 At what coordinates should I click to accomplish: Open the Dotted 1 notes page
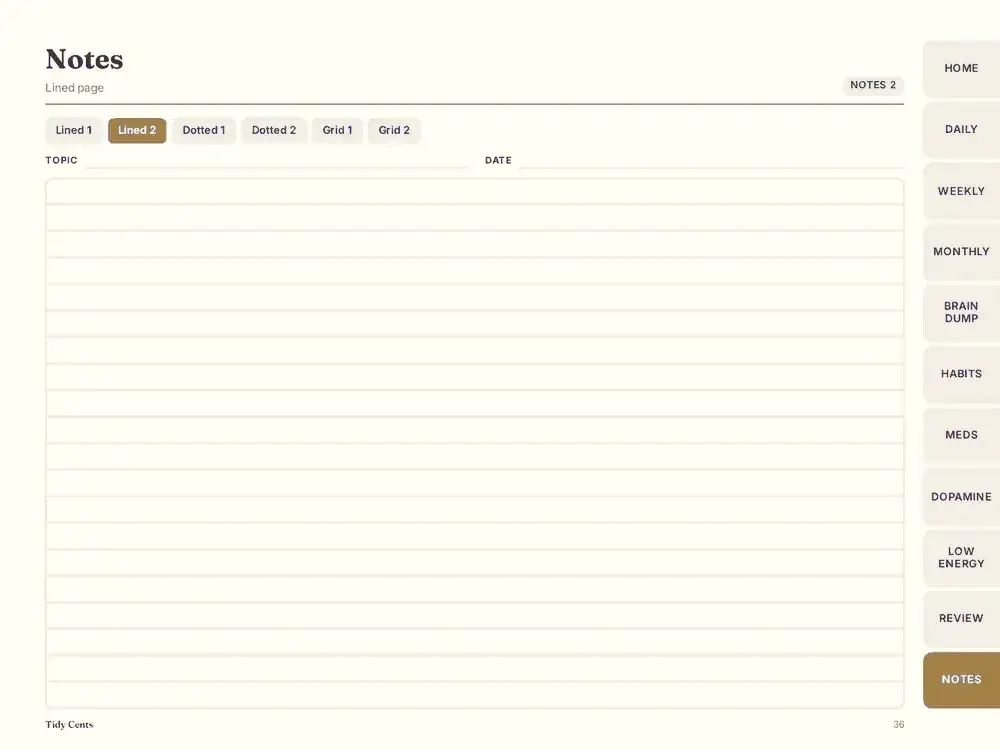204,130
